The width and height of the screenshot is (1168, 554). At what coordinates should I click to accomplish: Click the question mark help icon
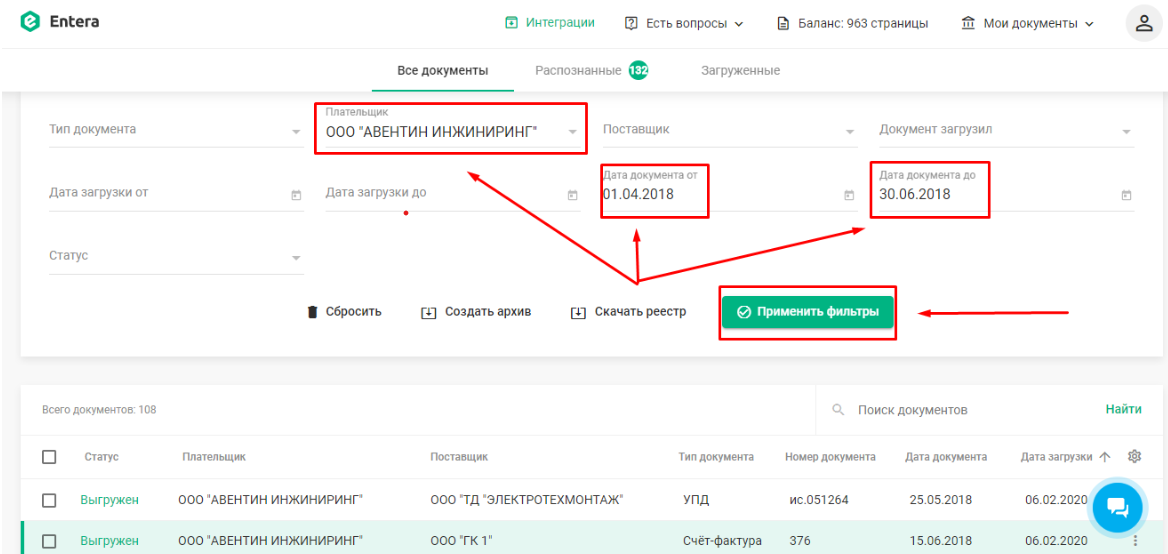631,24
